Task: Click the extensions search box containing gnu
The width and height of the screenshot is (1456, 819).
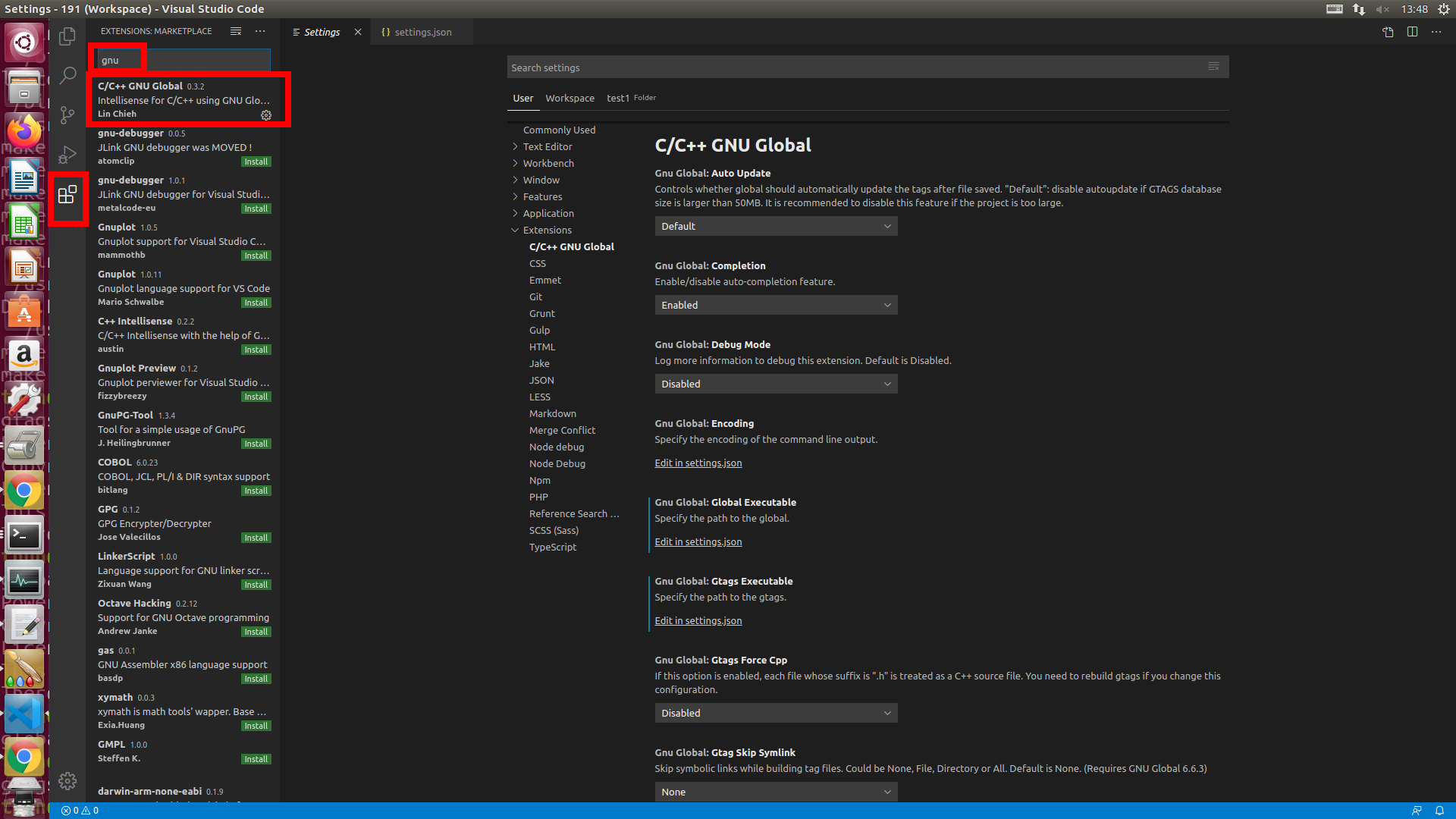Action: [183, 60]
